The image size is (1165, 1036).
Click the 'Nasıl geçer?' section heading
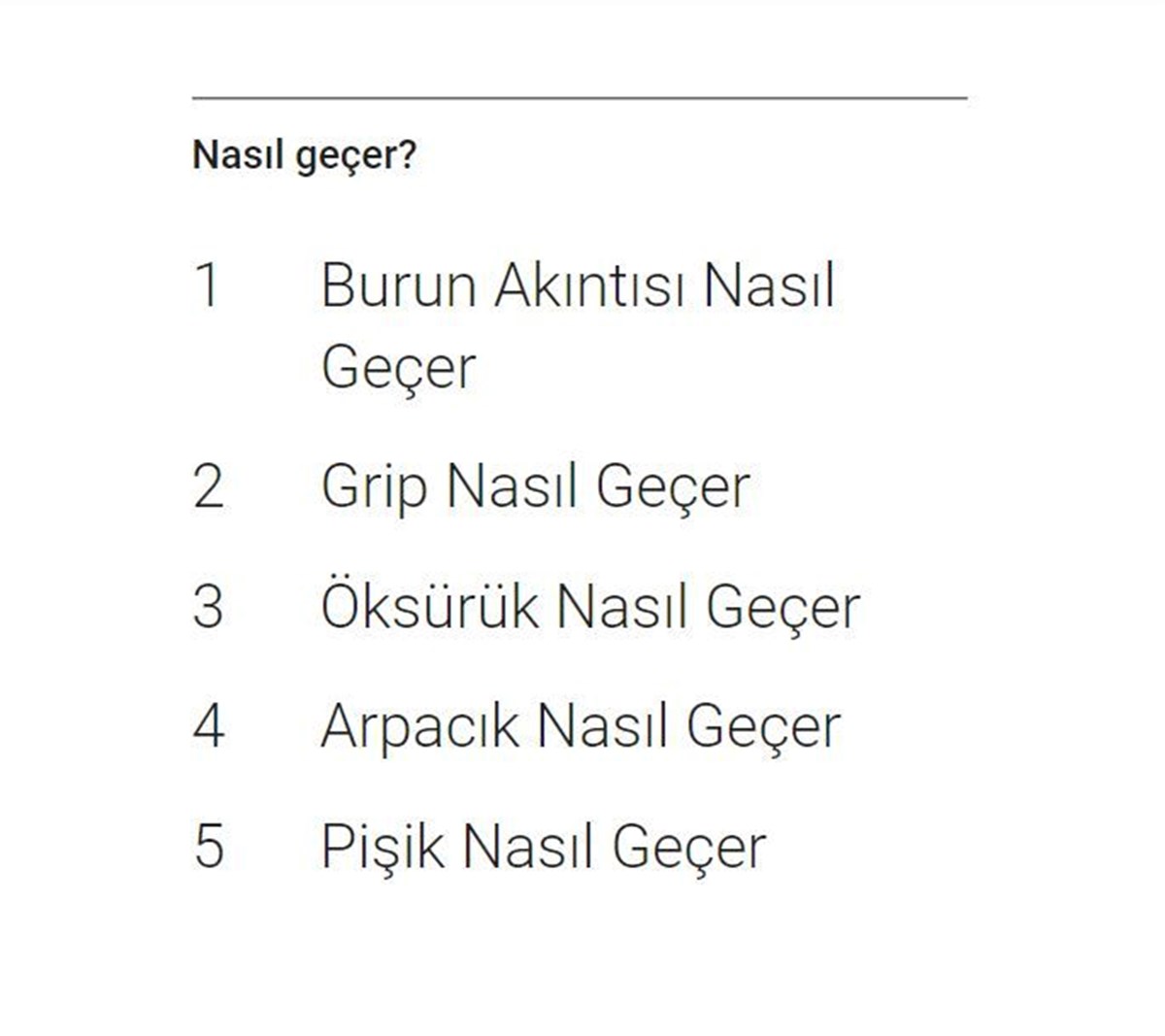click(x=304, y=156)
